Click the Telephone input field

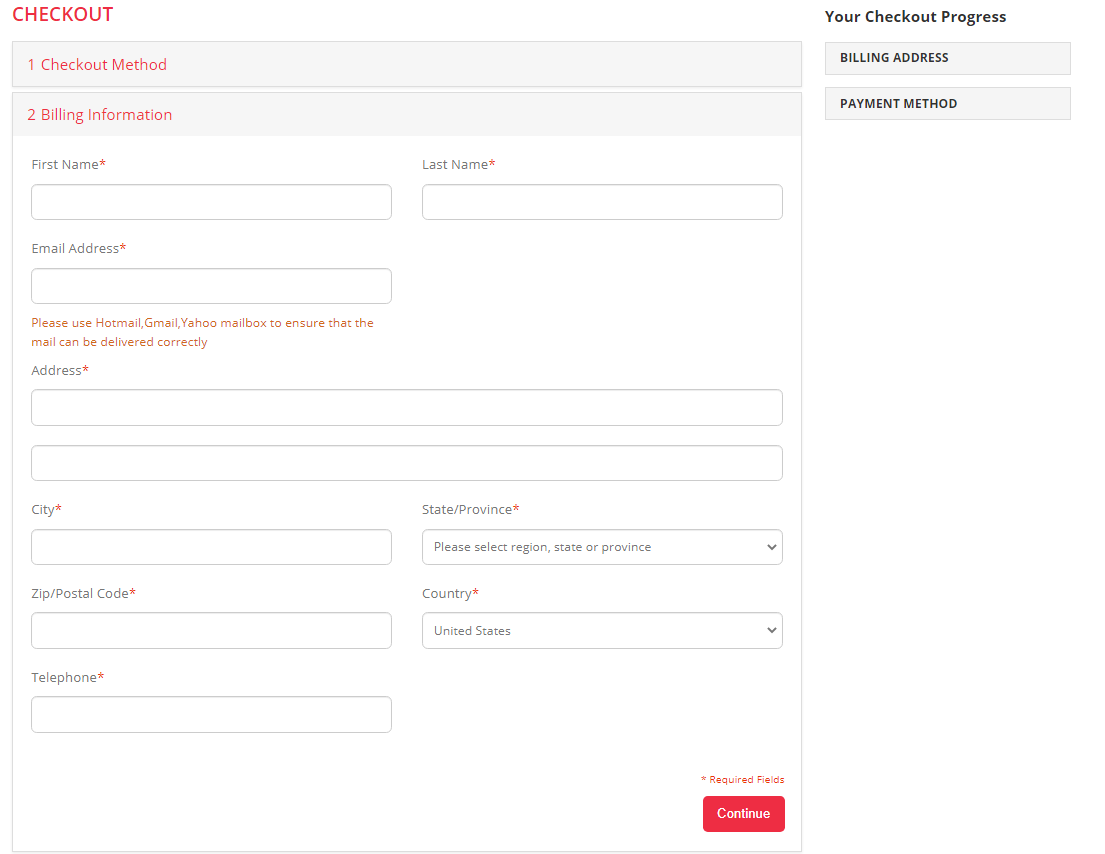click(x=211, y=715)
